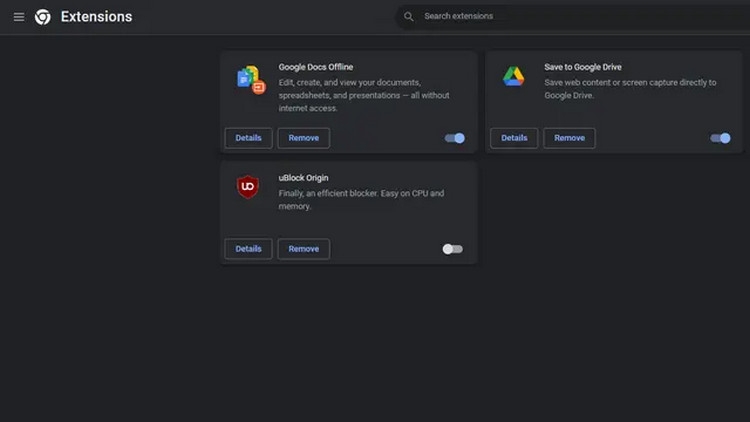Open the hamburger main menu
The height and width of the screenshot is (422, 750).
(x=18, y=17)
